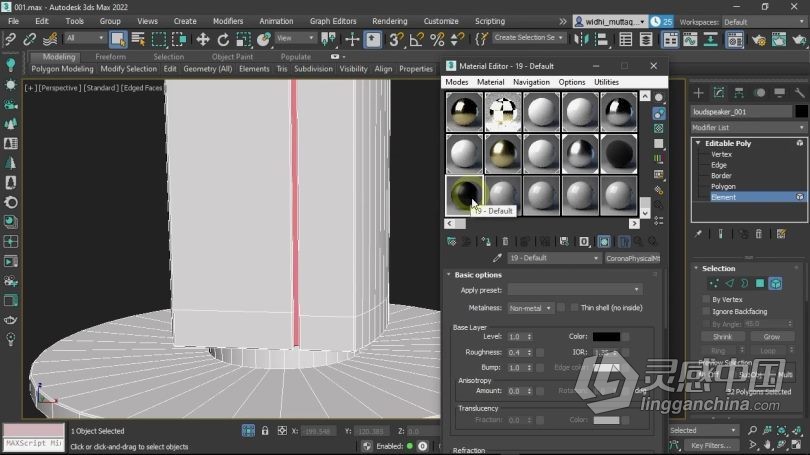Enable By Vertex checkbox
Viewport: 810px width, 455px height.
click(706, 299)
